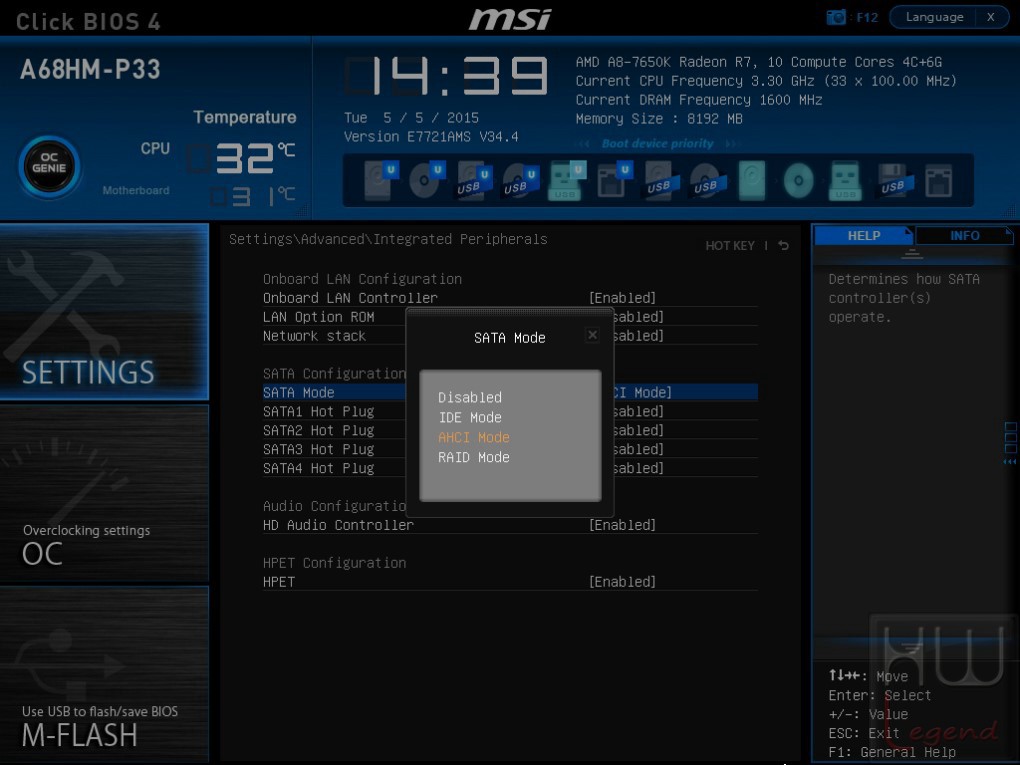Select the Onboard LAN Controller label
This screenshot has height=765, width=1020.
click(x=350, y=298)
